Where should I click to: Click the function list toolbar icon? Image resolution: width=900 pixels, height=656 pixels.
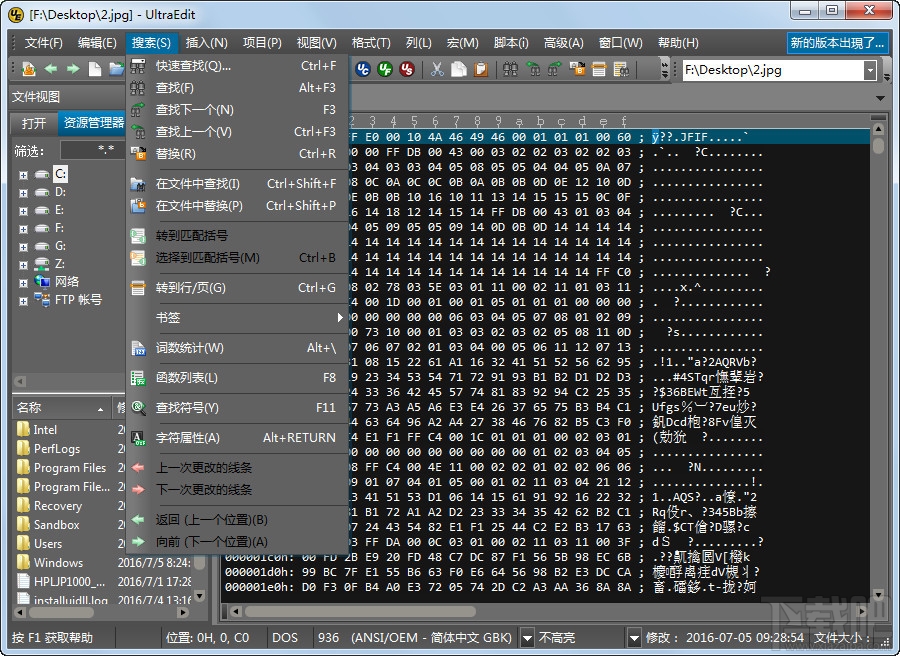click(x=621, y=69)
